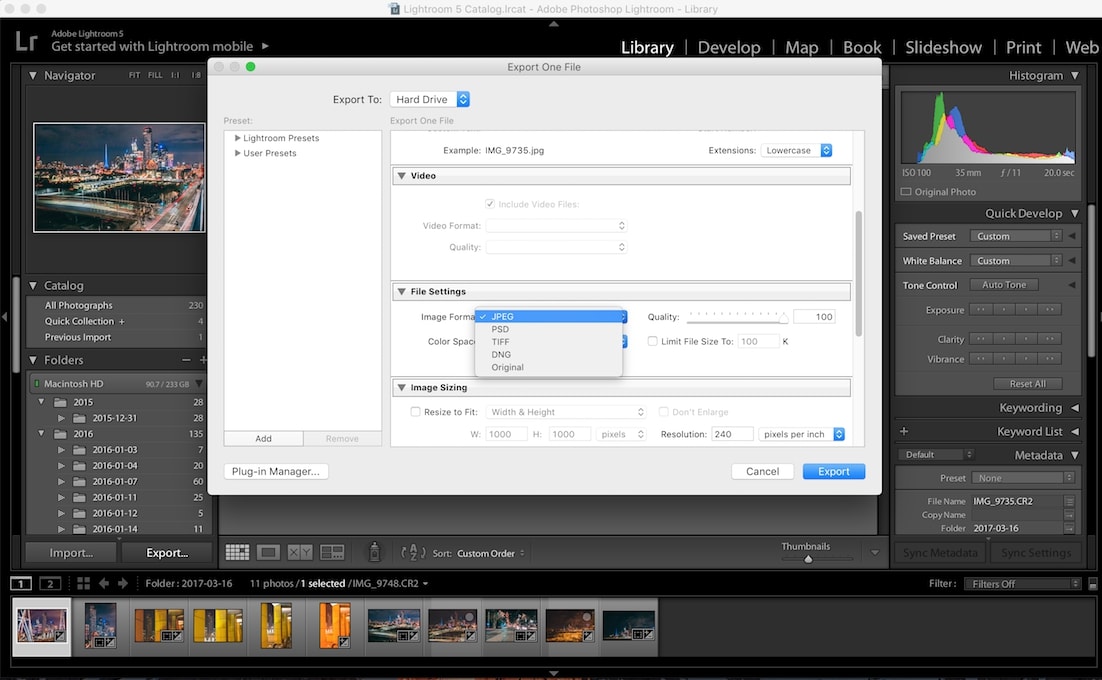Open pixels per inch dropdown
Image resolution: width=1102 pixels, height=680 pixels.
tap(801, 434)
